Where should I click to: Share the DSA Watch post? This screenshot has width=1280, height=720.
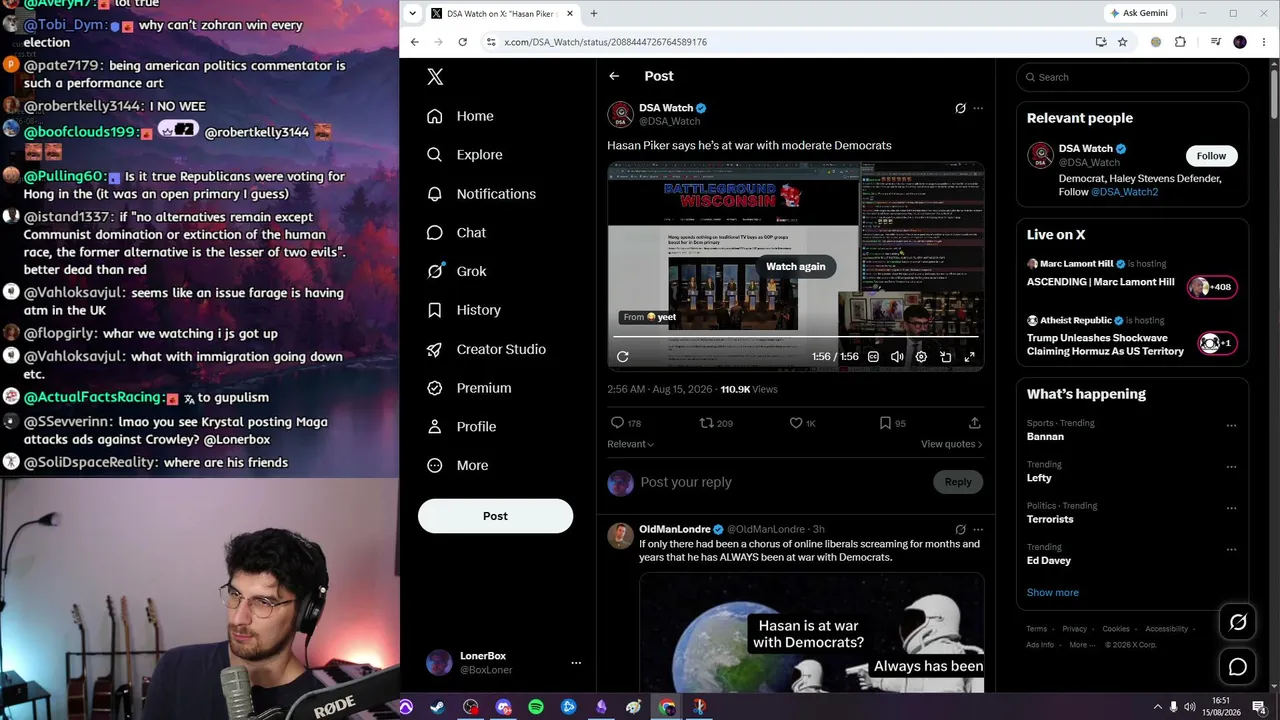(x=975, y=423)
